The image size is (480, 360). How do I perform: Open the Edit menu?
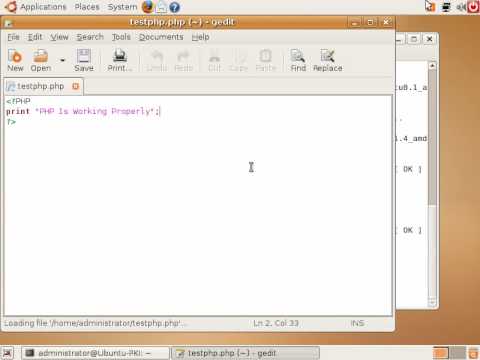click(35, 37)
